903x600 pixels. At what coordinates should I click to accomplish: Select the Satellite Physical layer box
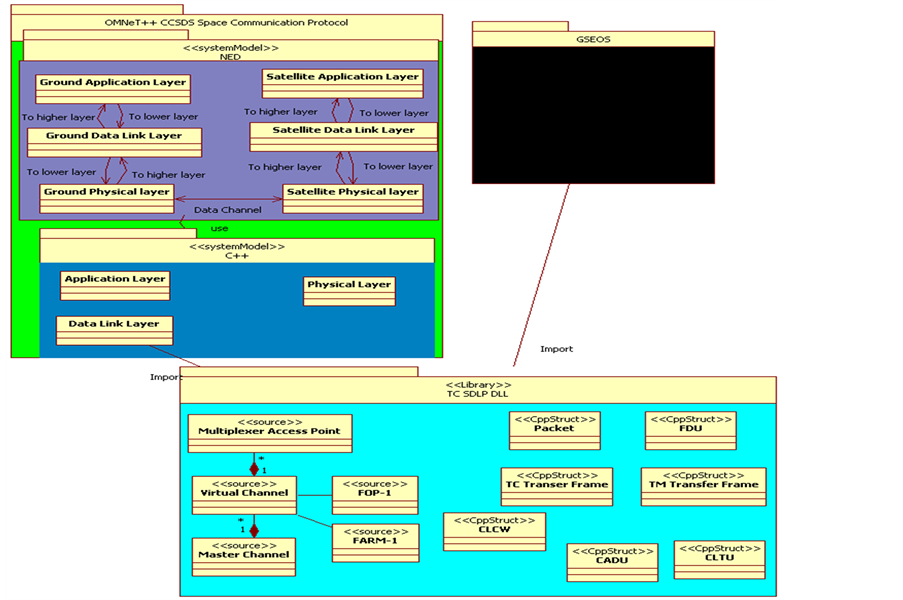pyautogui.click(x=352, y=197)
